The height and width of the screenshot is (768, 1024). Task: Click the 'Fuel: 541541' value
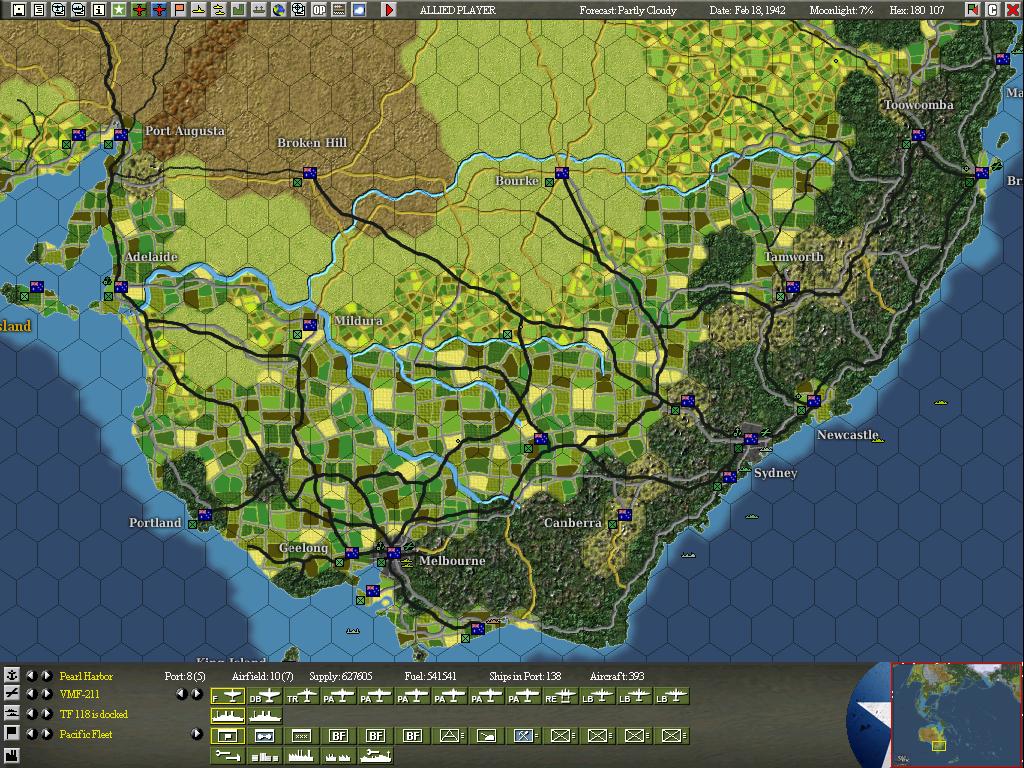tap(430, 676)
